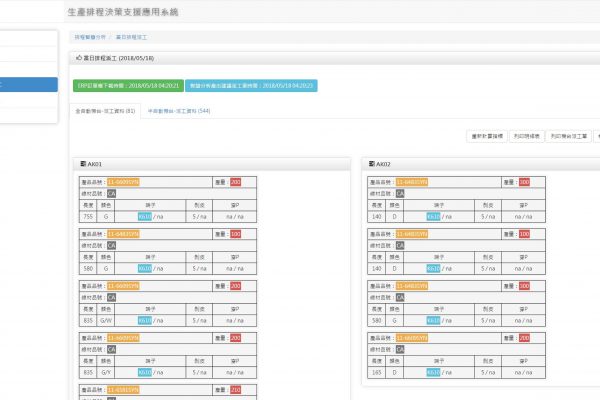600x400 pixels.
Task: Click the blue K610 badge in AK01 580 row
Action: point(145,269)
